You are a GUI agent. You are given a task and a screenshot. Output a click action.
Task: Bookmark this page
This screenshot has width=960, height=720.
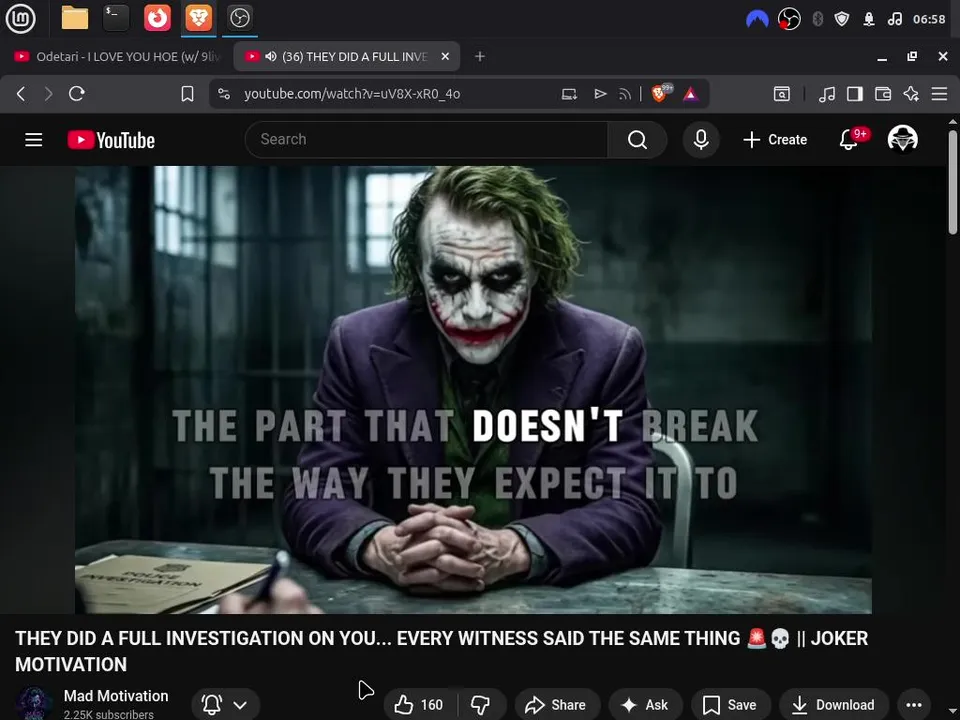[x=187, y=94]
